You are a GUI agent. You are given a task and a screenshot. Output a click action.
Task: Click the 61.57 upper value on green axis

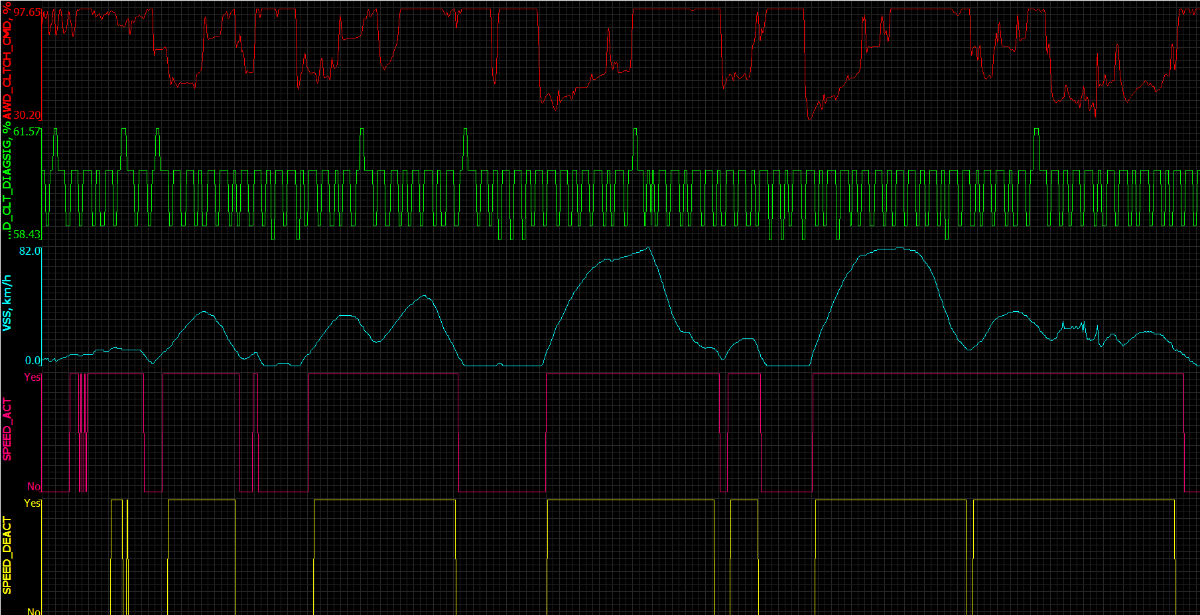point(27,132)
